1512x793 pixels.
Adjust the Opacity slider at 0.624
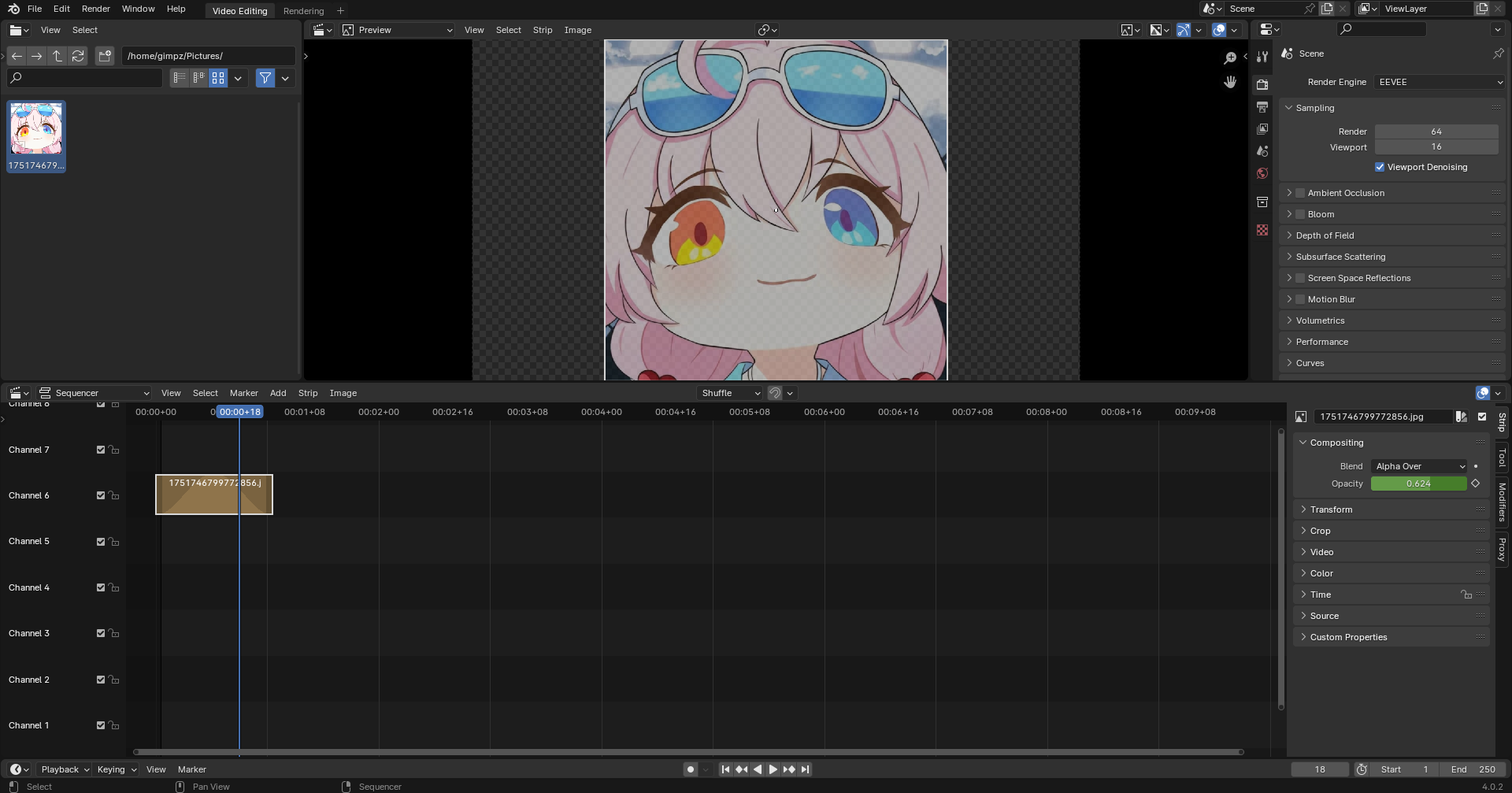[x=1419, y=484]
